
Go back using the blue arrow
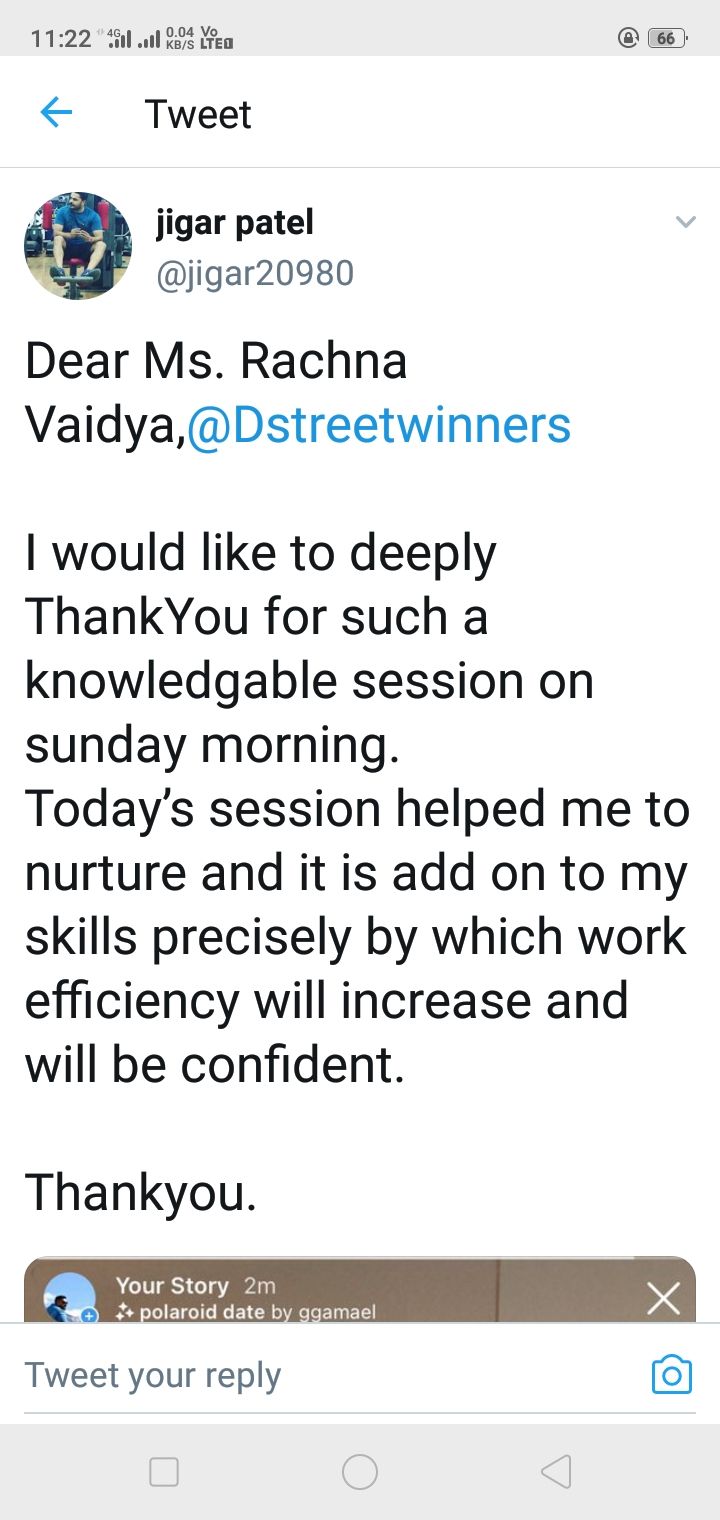pyautogui.click(x=57, y=113)
